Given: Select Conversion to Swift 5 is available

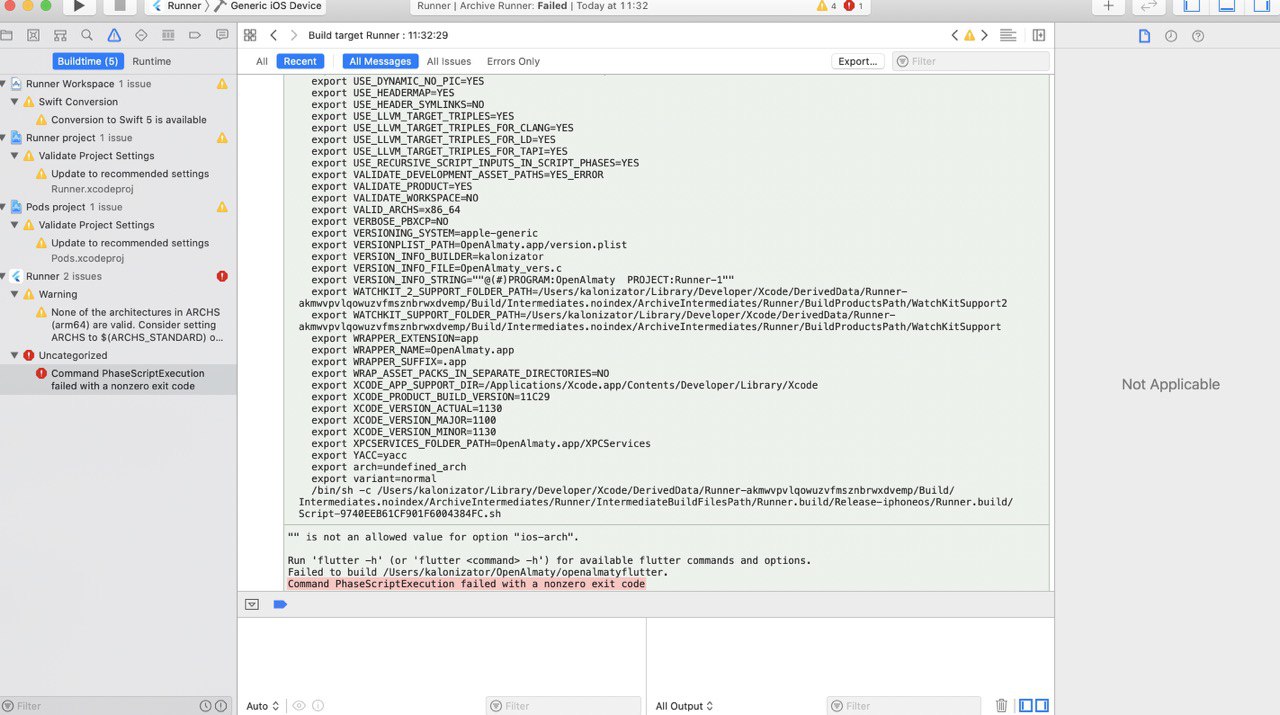Looking at the screenshot, I should [129, 120].
